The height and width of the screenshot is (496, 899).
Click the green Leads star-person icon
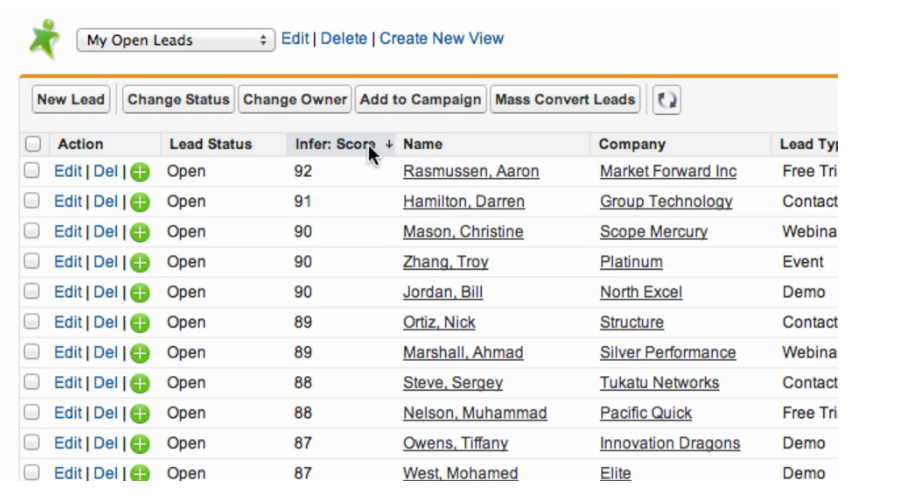click(x=44, y=39)
